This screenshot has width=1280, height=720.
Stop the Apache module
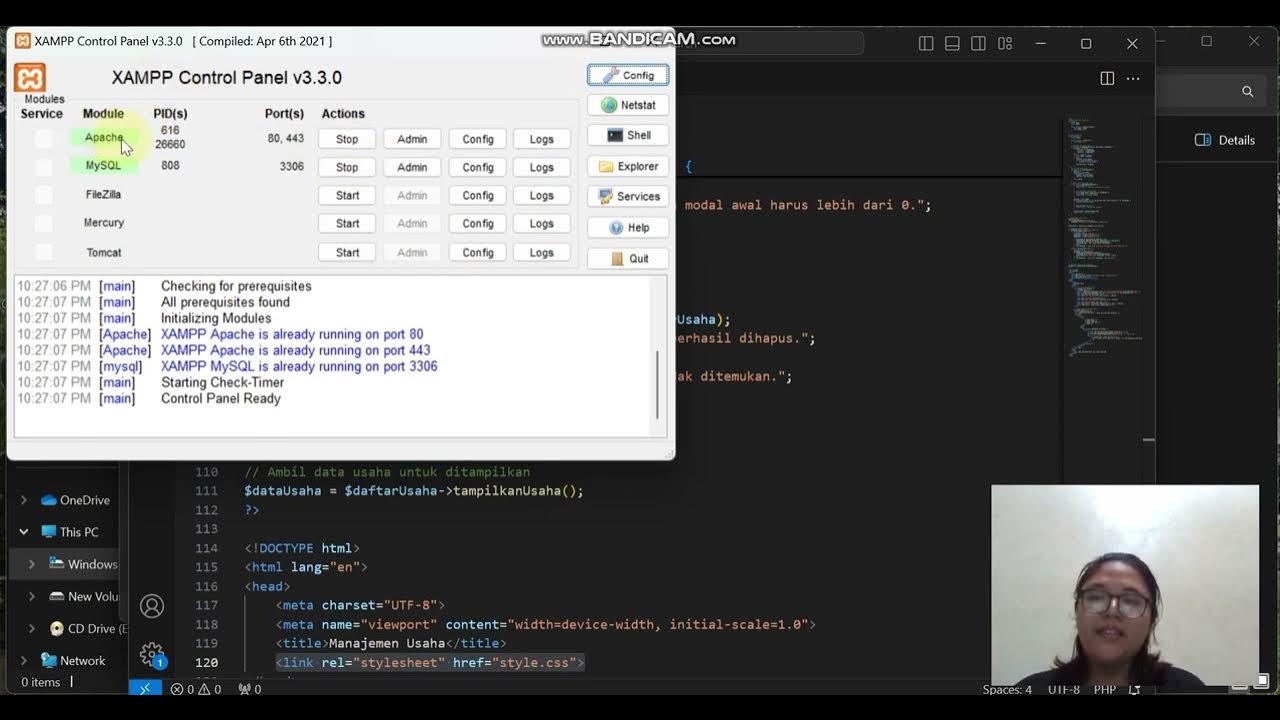(347, 139)
